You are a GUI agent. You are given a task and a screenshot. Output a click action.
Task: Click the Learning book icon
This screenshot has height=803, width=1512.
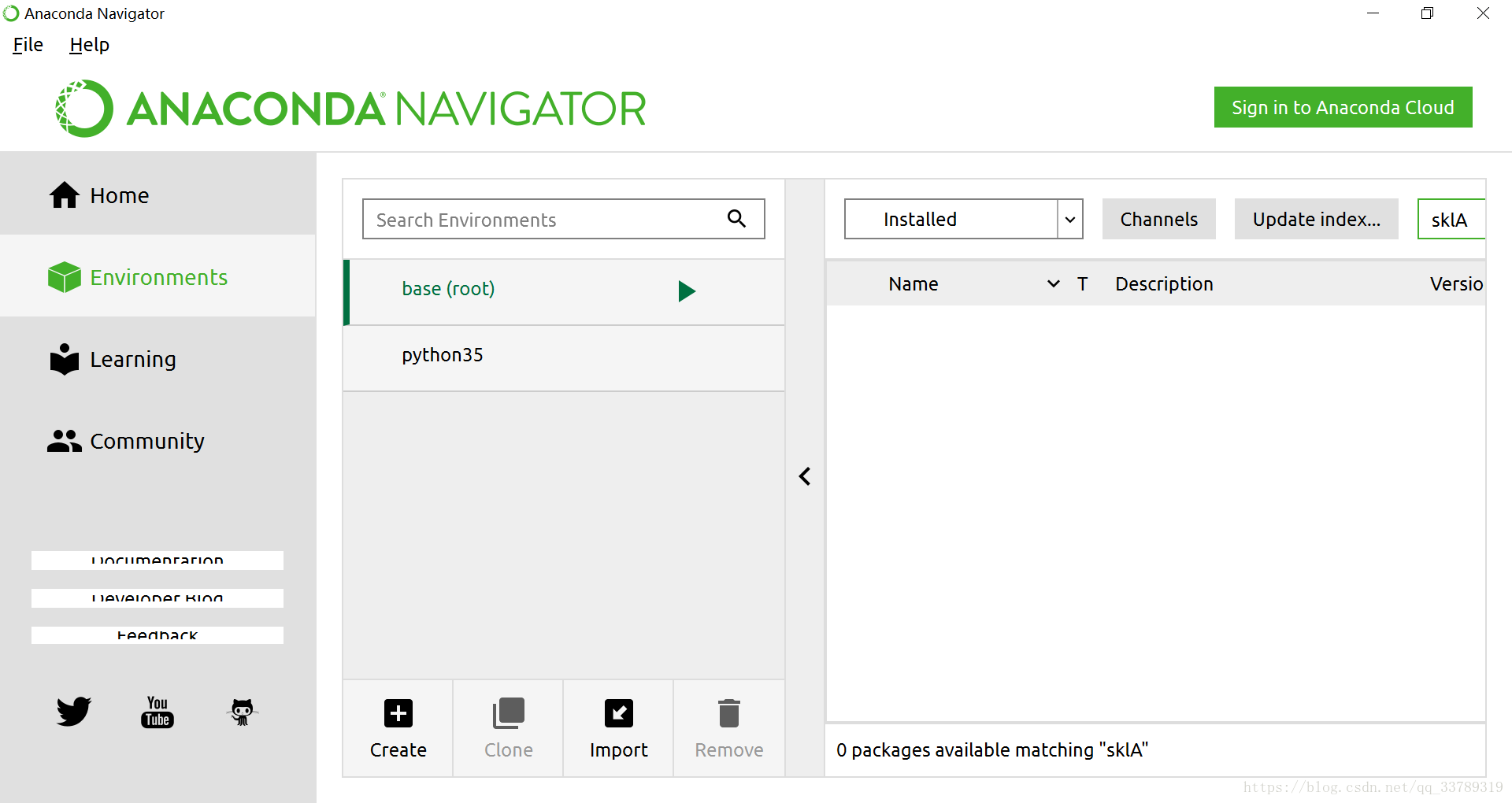65,359
